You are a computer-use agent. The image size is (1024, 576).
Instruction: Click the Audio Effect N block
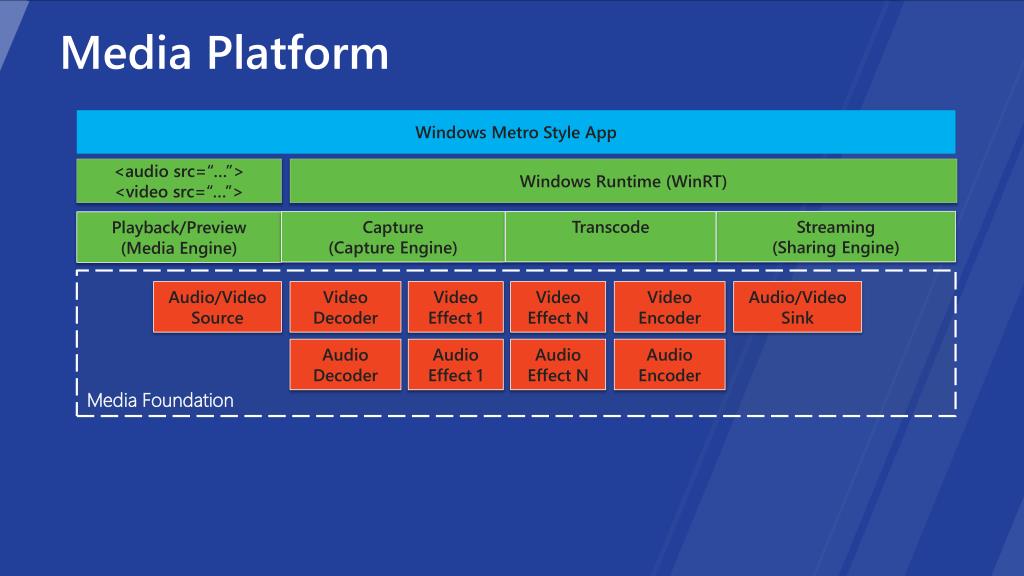point(558,364)
